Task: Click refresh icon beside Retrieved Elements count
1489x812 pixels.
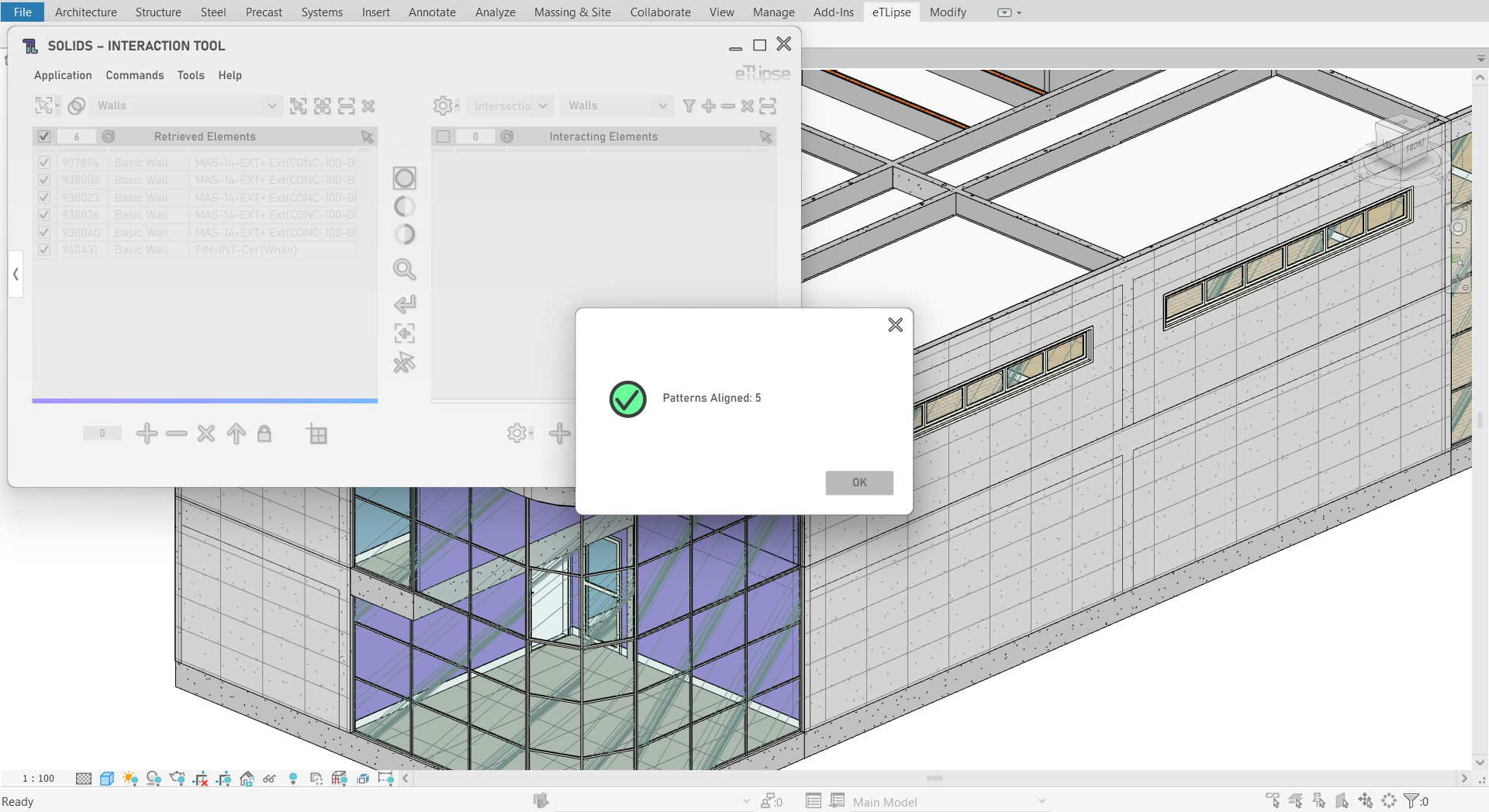Action: coord(109,136)
